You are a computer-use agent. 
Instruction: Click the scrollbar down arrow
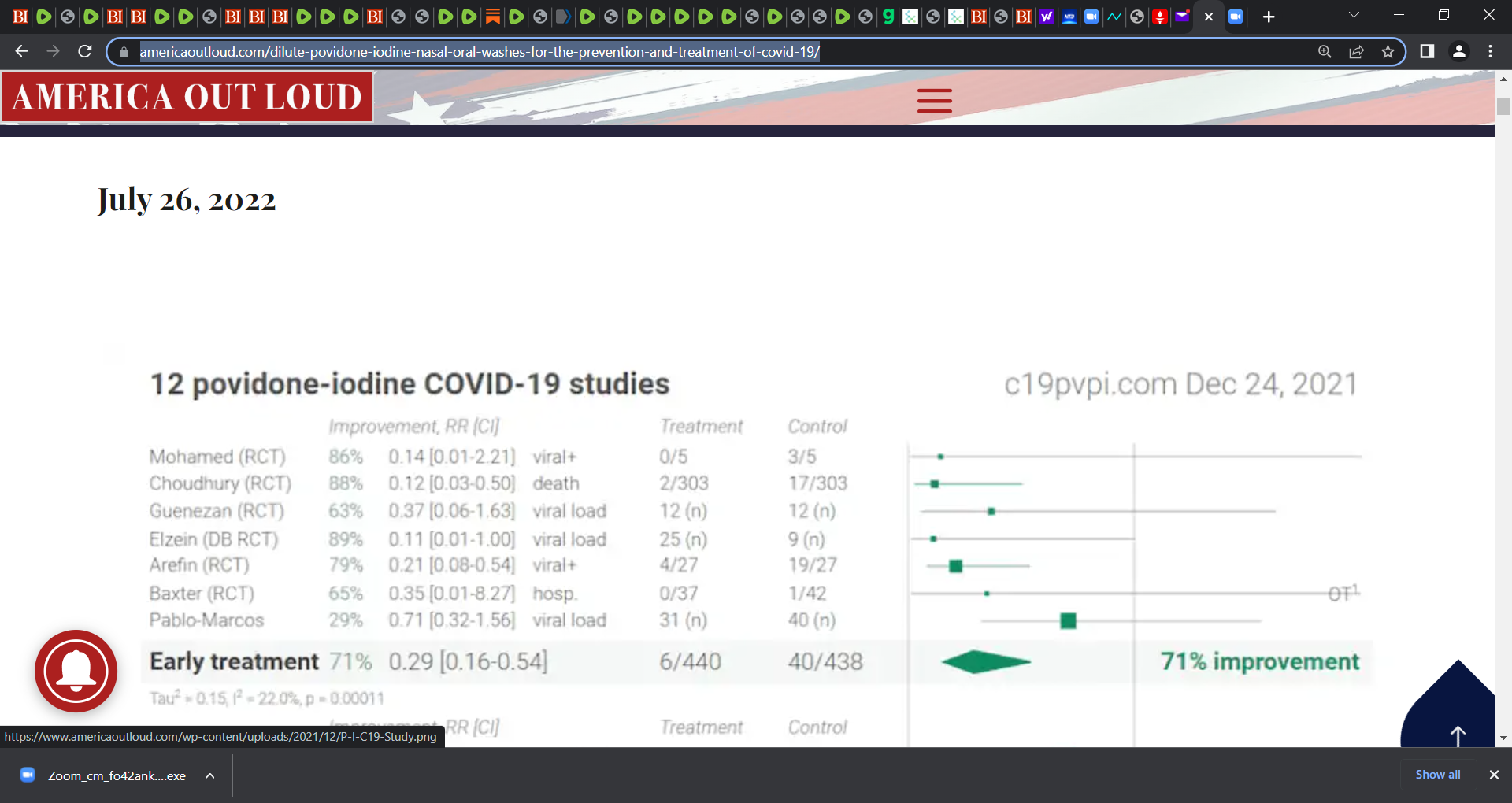click(x=1503, y=738)
